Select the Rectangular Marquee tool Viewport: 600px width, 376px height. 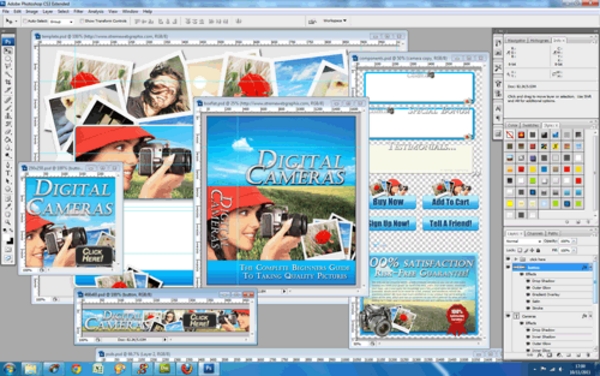click(x=8, y=59)
